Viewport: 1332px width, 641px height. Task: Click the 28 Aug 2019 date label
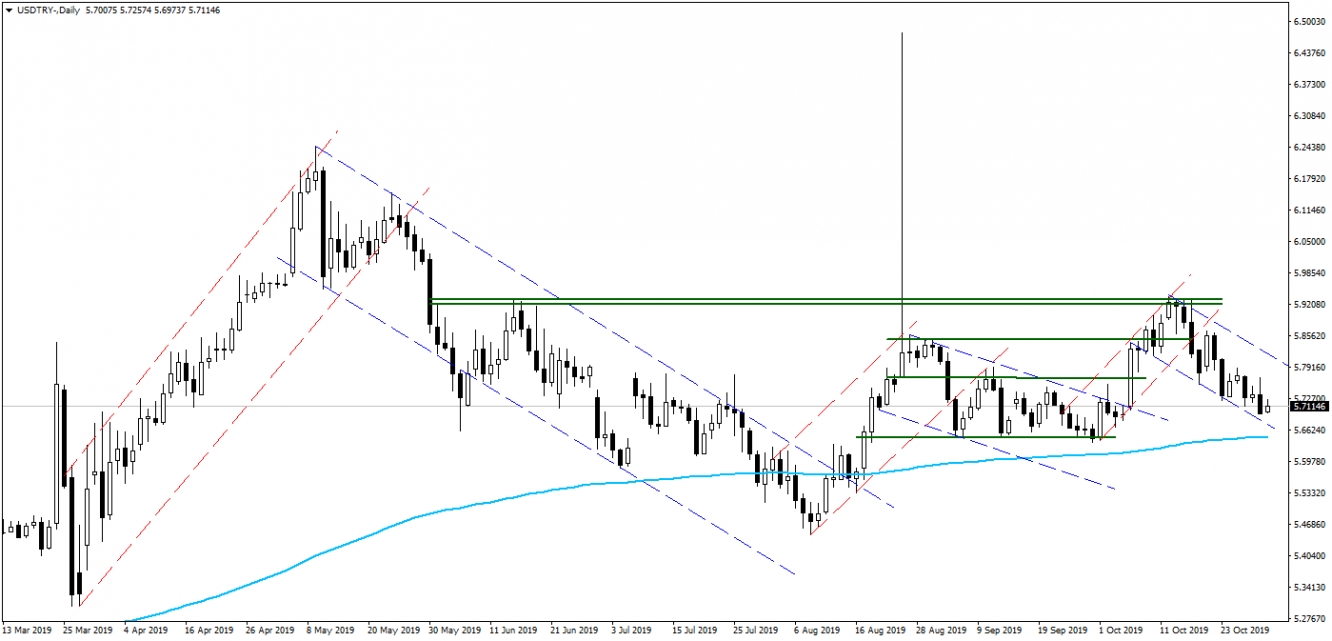click(x=942, y=631)
